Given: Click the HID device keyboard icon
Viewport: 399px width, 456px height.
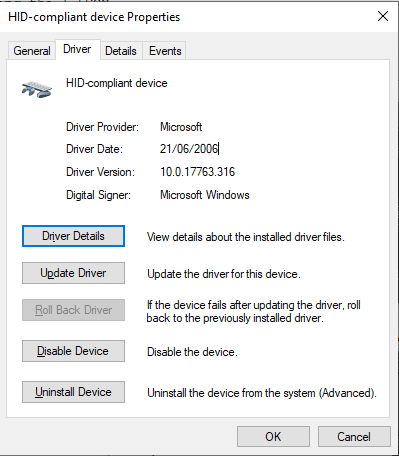Looking at the screenshot, I should coord(37,89).
